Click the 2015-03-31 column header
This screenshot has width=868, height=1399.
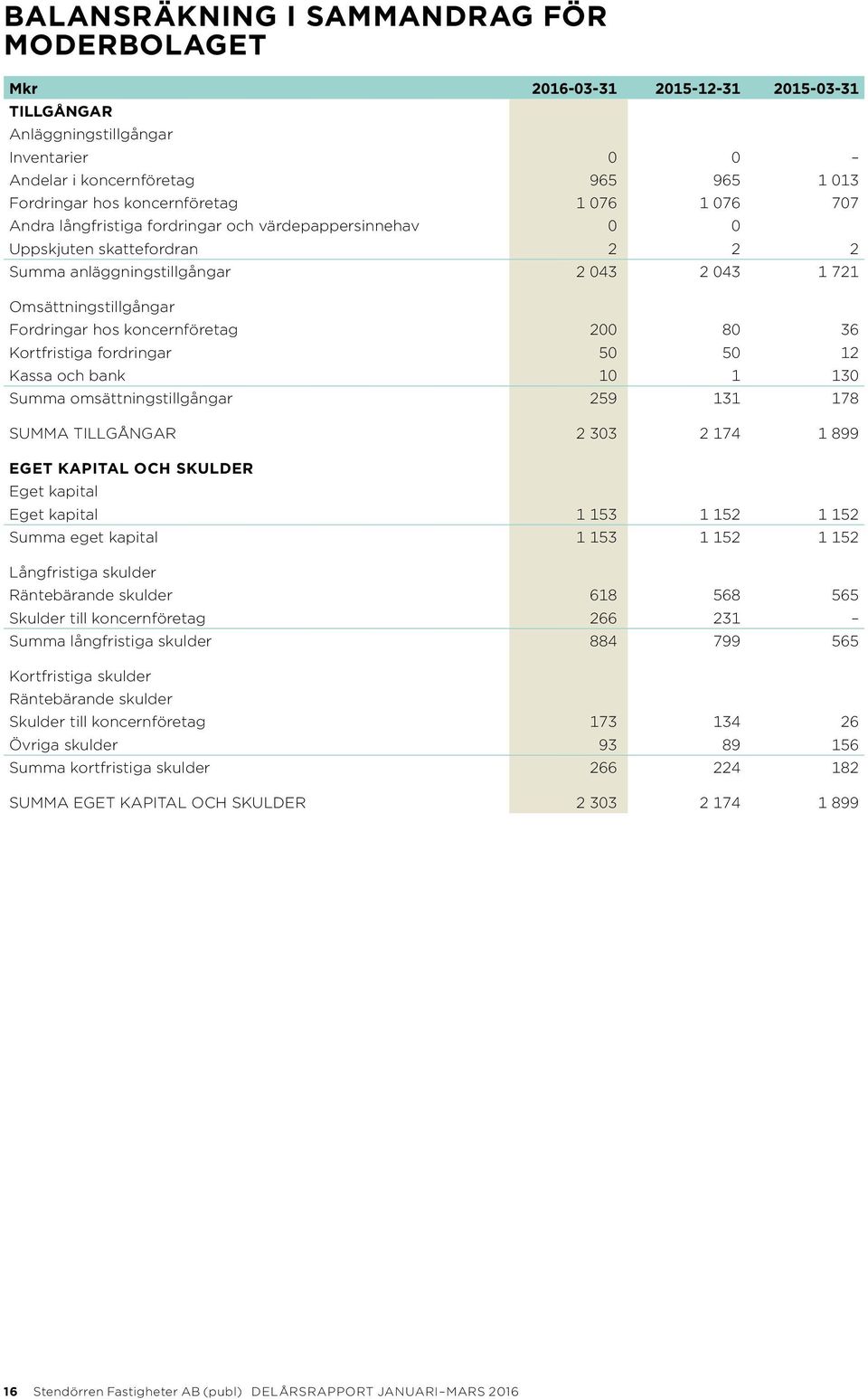pyautogui.click(x=816, y=89)
